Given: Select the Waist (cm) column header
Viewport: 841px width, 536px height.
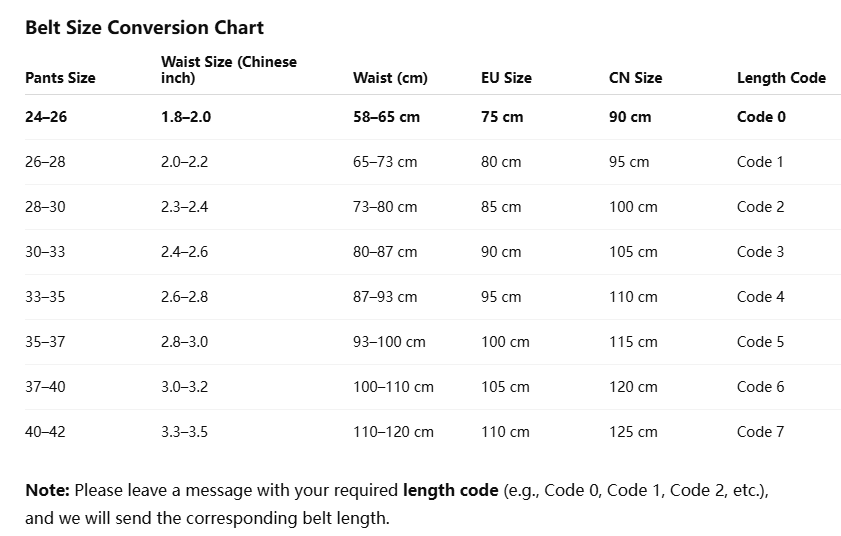Looking at the screenshot, I should pos(390,78).
